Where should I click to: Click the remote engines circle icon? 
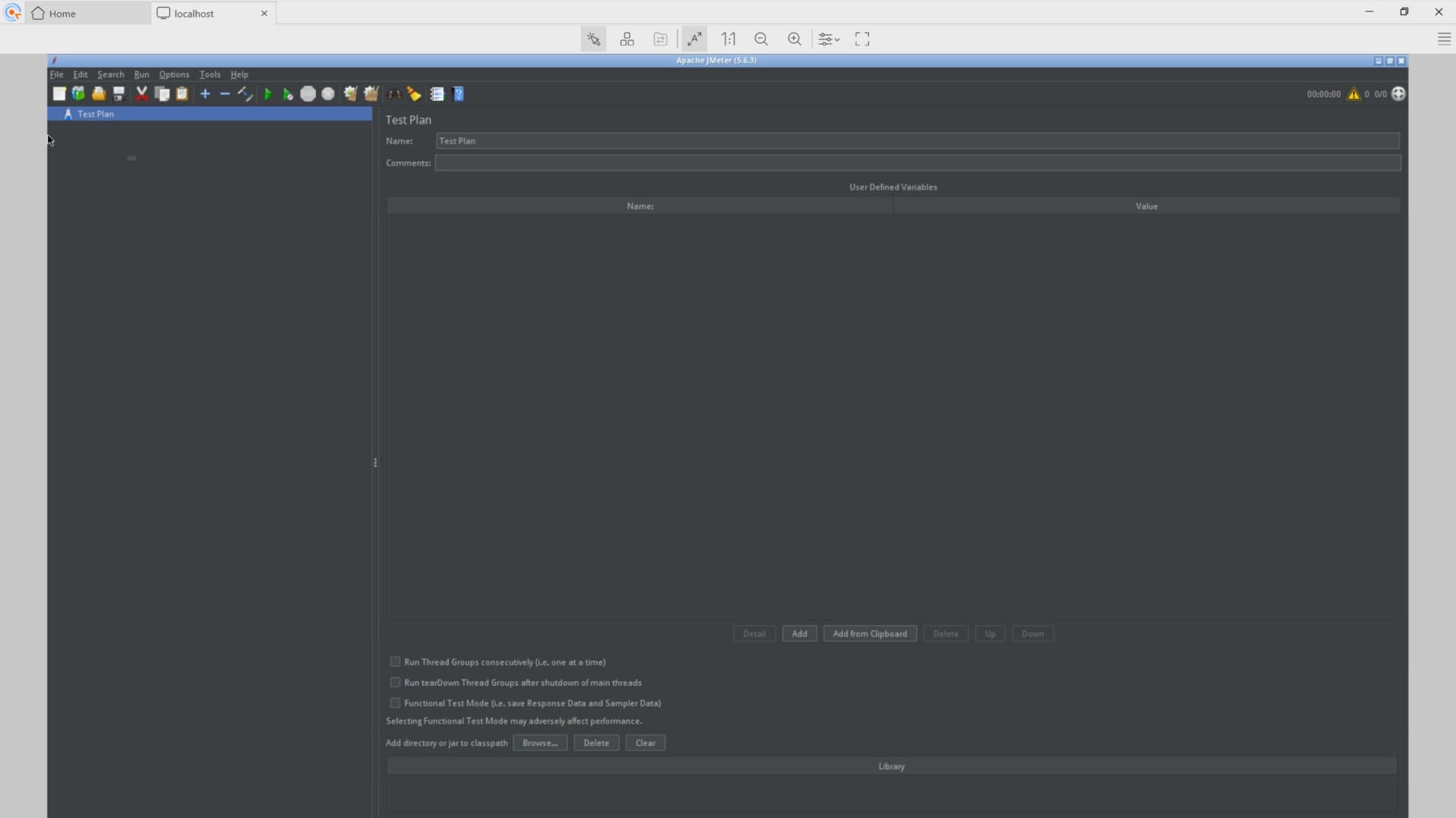click(1398, 93)
